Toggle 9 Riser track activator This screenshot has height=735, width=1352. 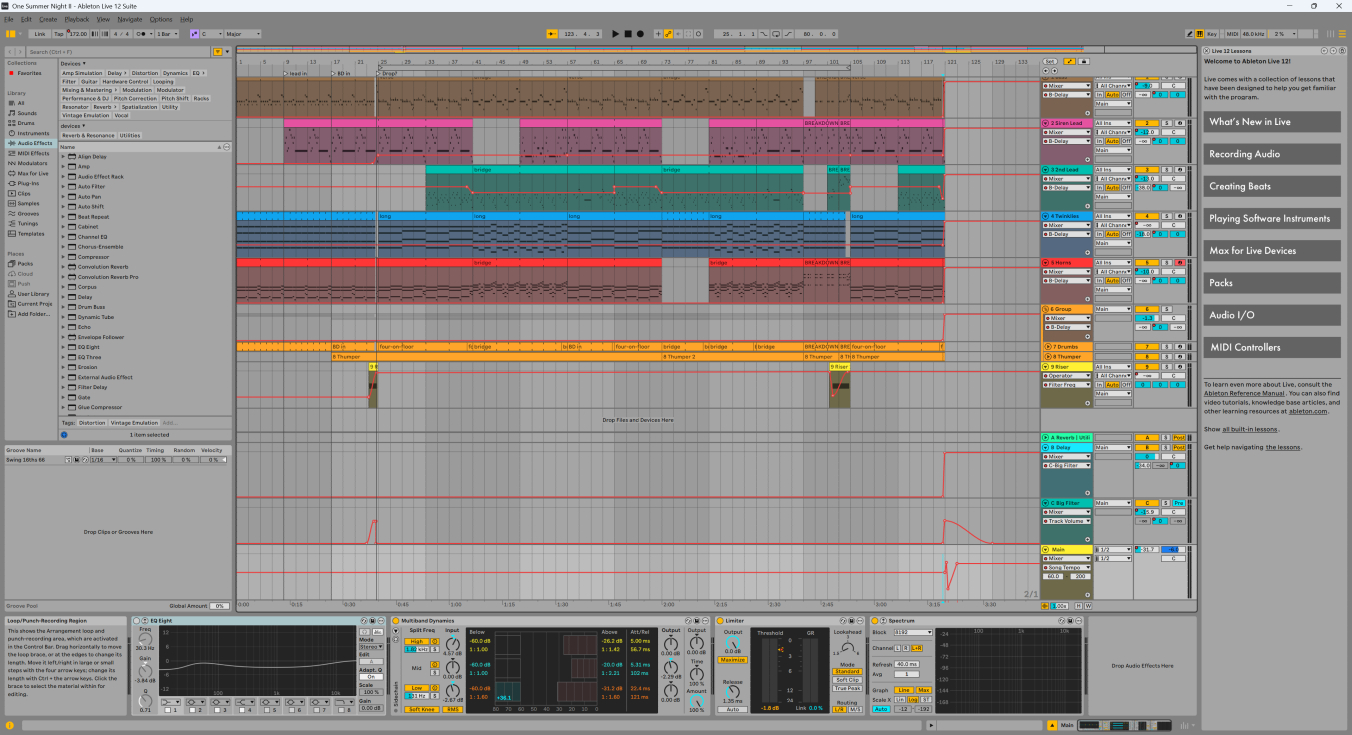tap(1146, 367)
